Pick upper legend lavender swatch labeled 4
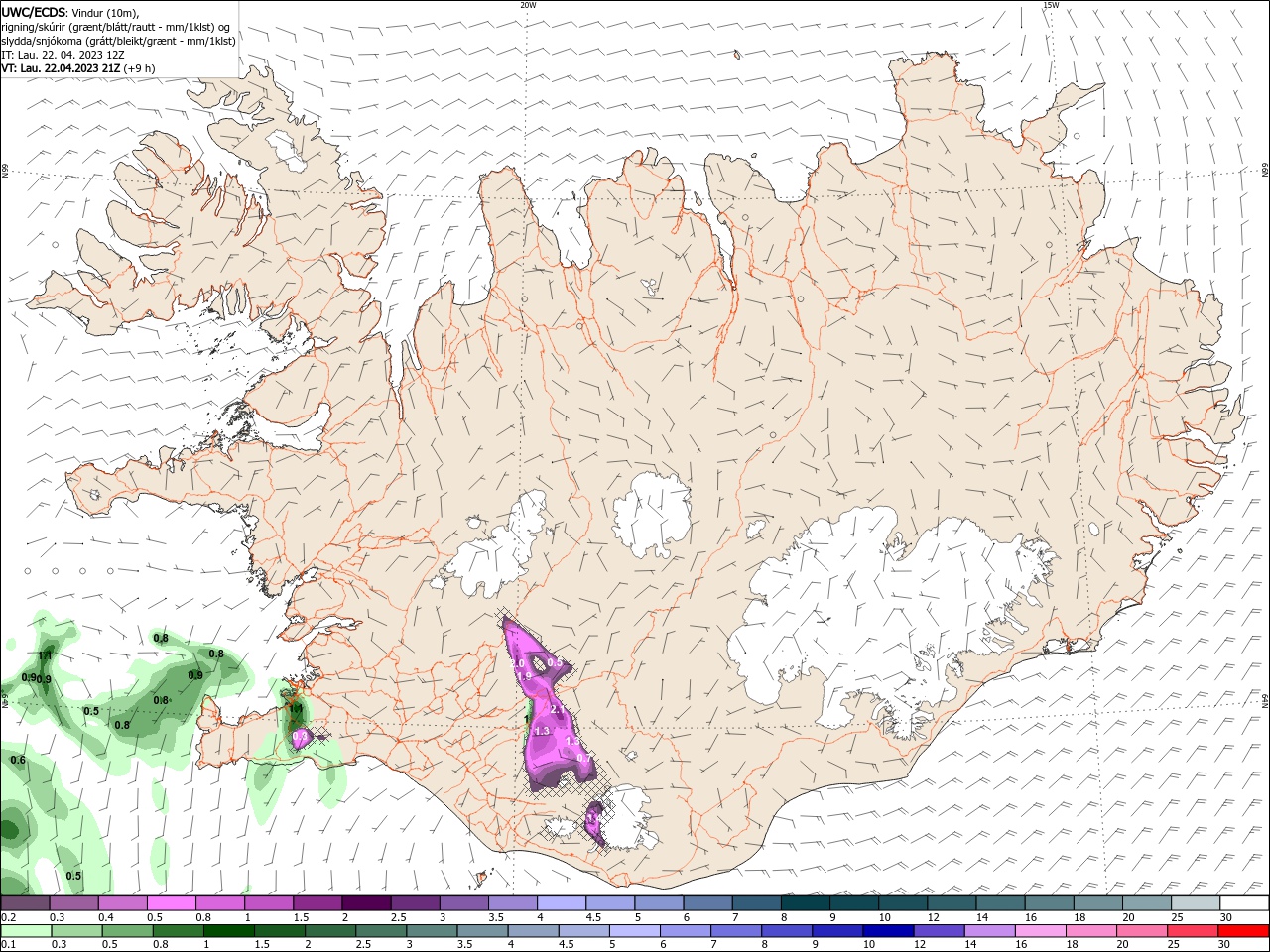This screenshot has width=1270, height=952. point(562,903)
